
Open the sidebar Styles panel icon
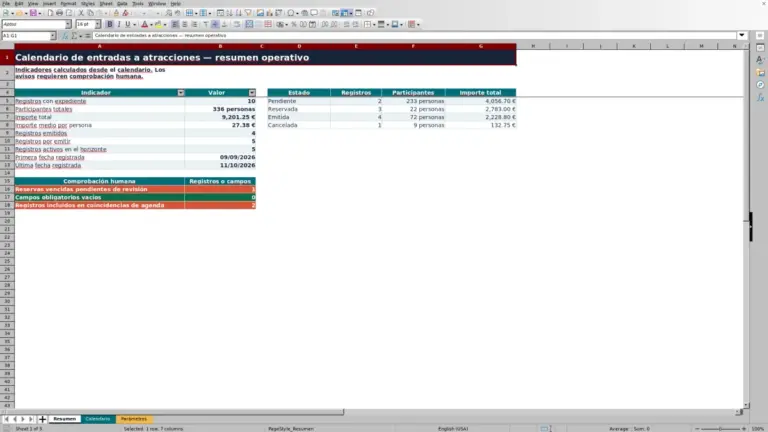click(760, 60)
